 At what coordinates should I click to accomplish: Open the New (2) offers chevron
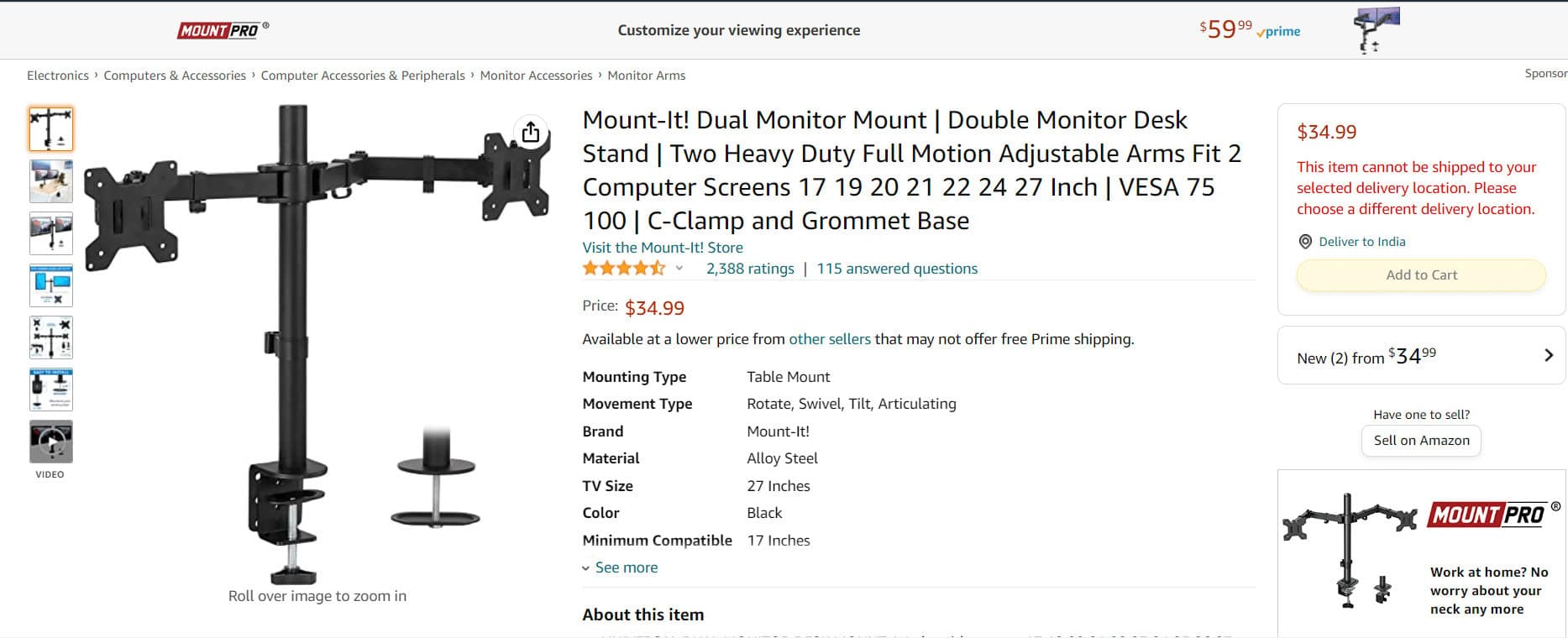[1548, 355]
